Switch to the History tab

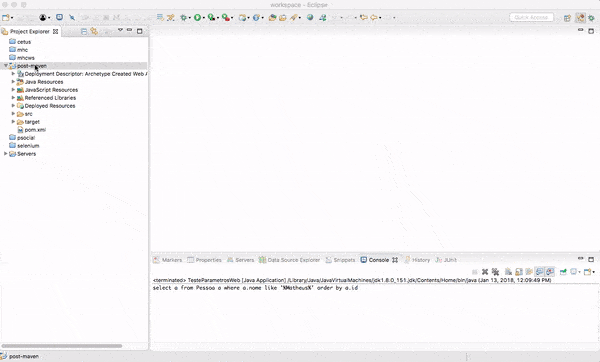tap(417, 260)
